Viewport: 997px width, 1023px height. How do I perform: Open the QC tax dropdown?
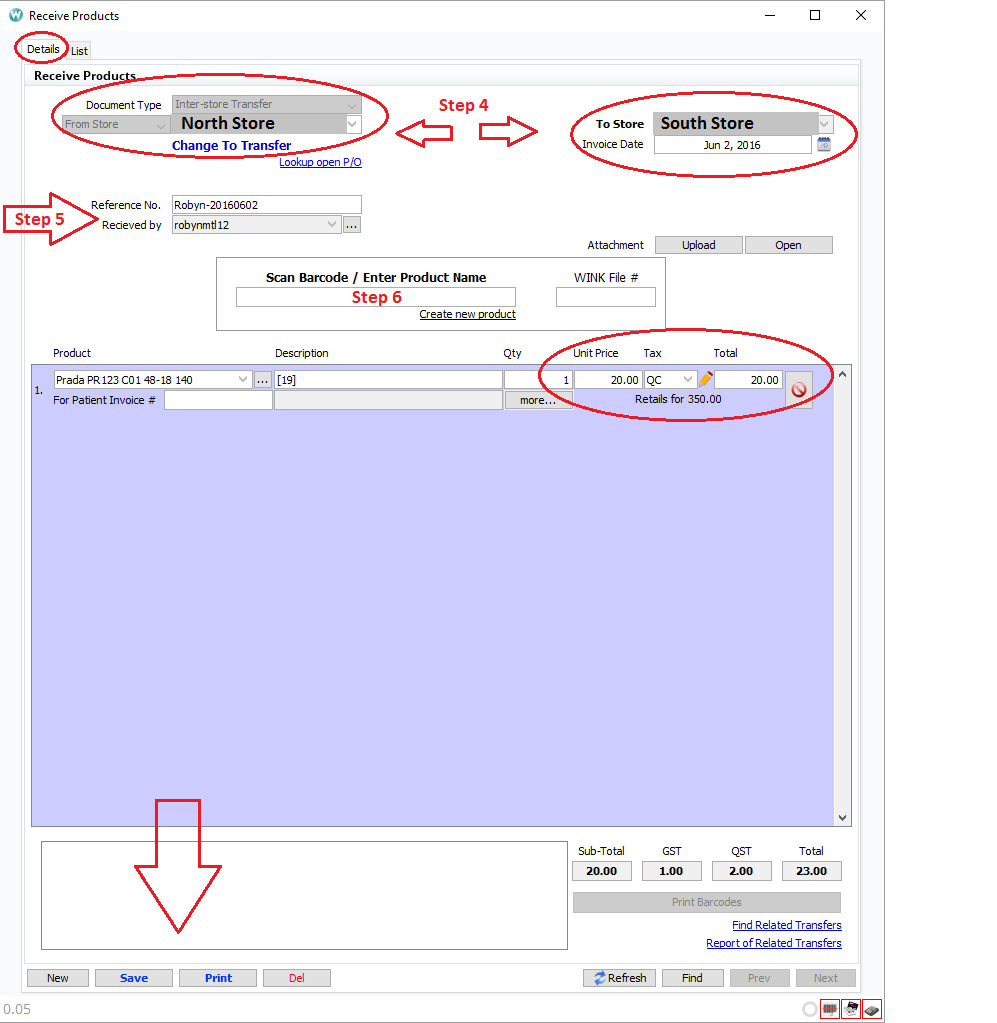(x=688, y=378)
